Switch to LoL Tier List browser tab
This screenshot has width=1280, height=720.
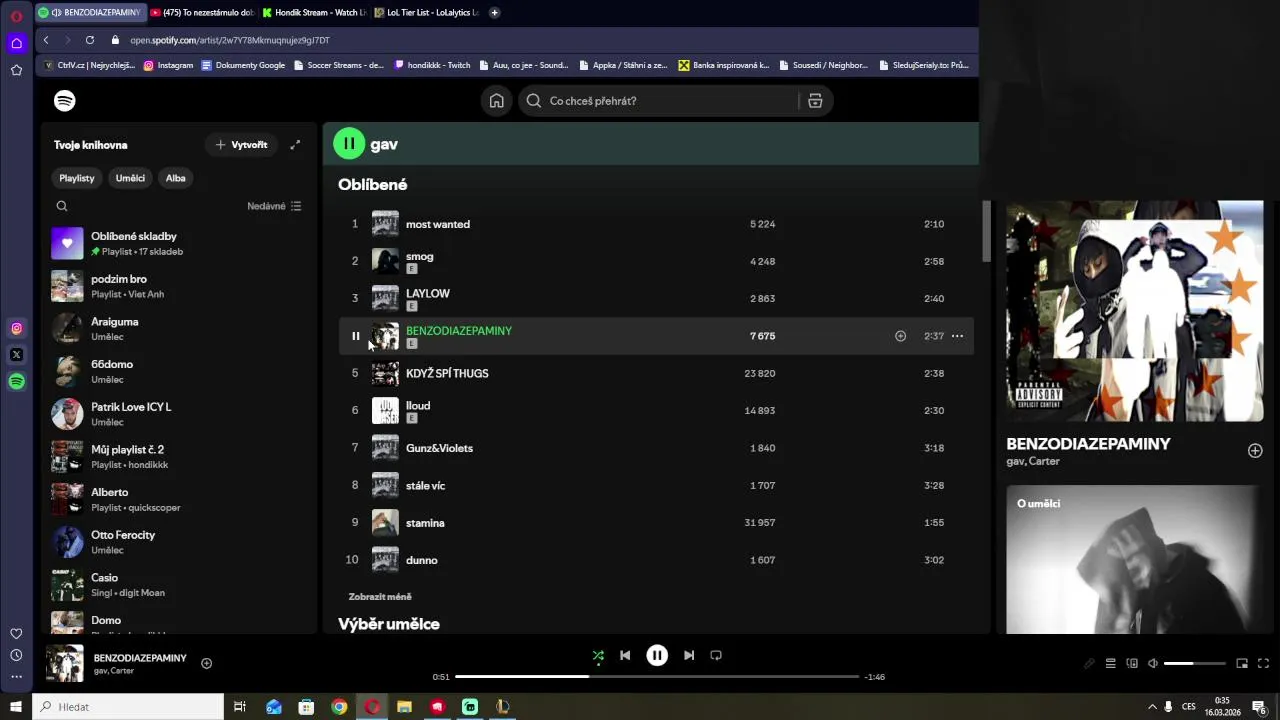click(x=426, y=13)
